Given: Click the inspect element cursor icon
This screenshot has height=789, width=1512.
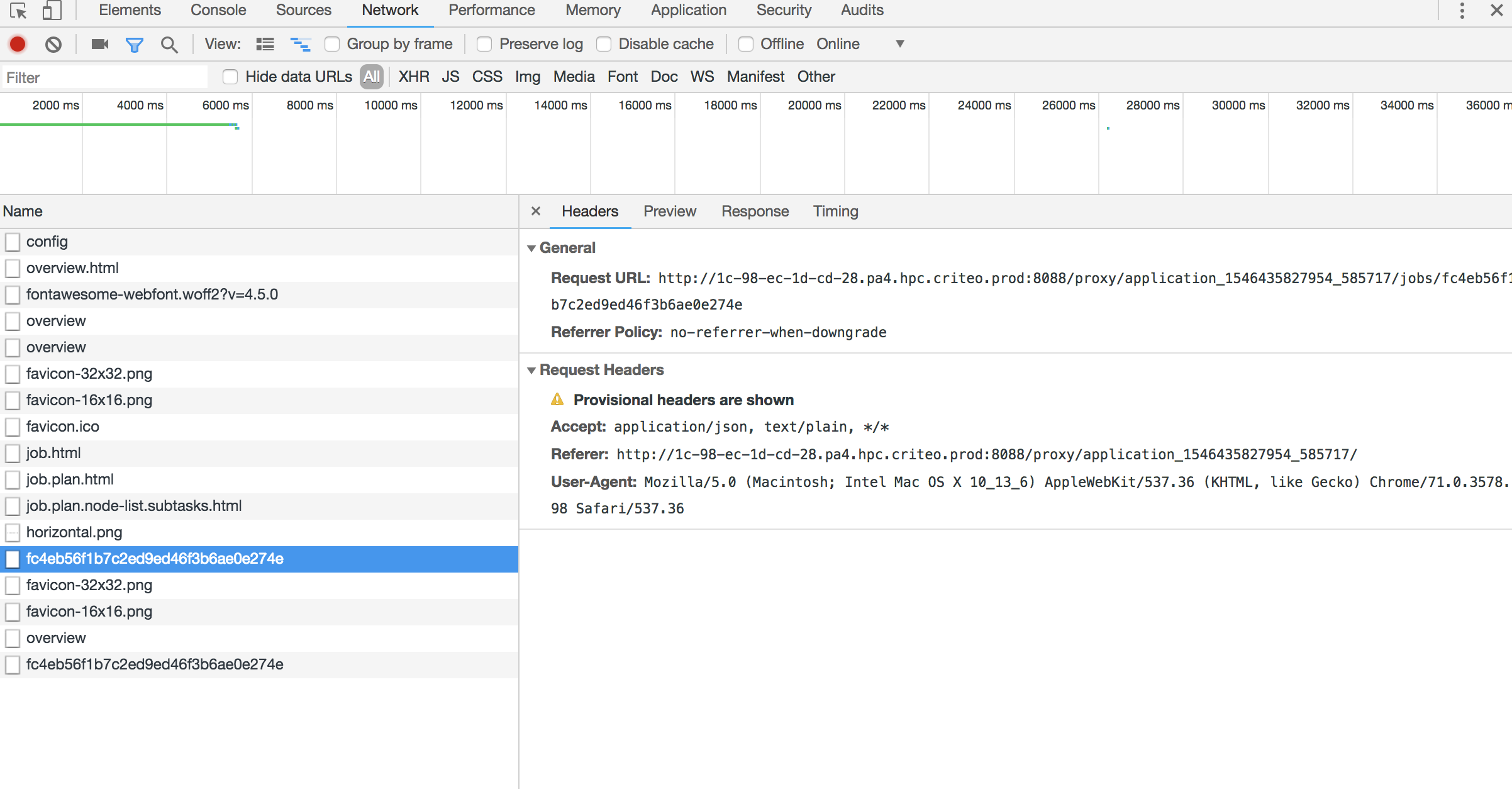Looking at the screenshot, I should pos(18,11).
